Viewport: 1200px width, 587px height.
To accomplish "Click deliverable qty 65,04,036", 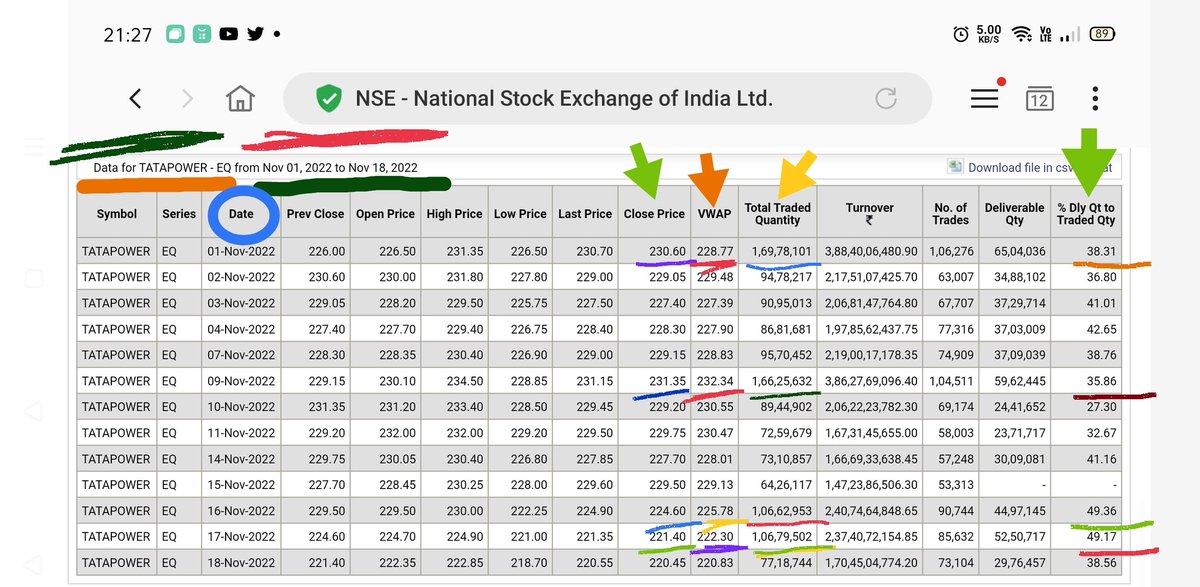I will tap(1015, 251).
